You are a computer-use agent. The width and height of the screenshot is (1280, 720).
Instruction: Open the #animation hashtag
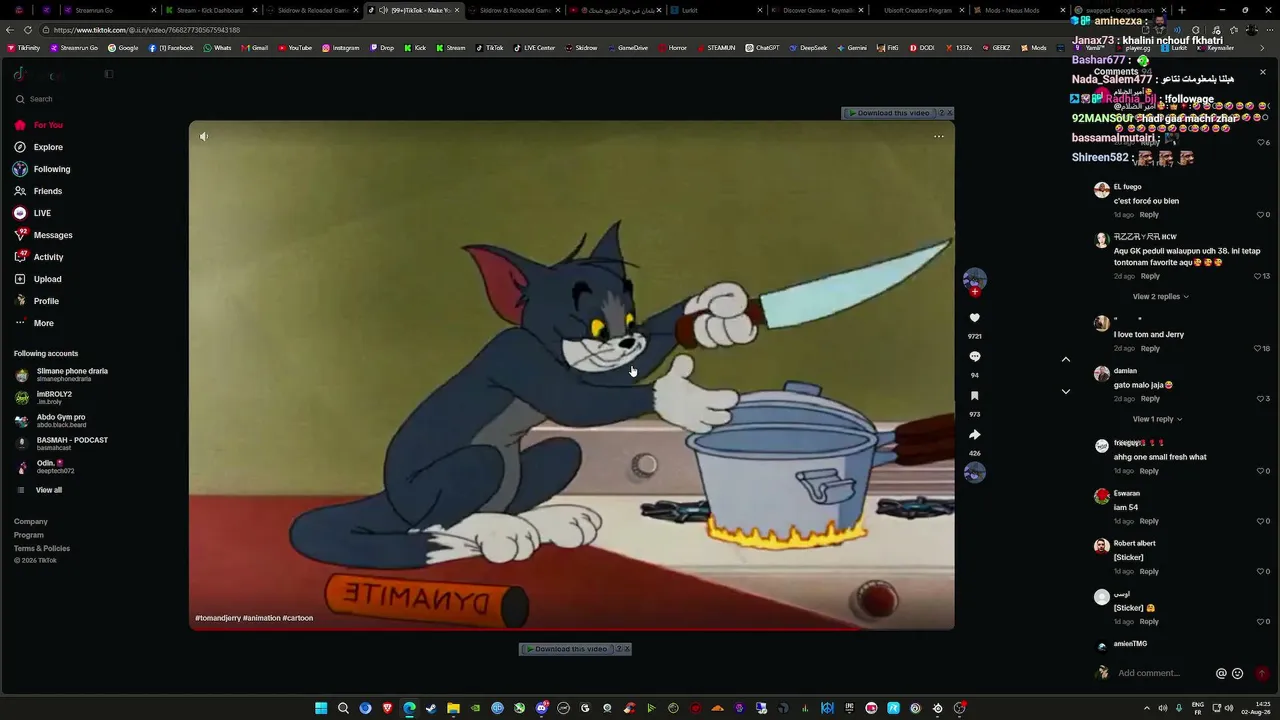tap(262, 618)
